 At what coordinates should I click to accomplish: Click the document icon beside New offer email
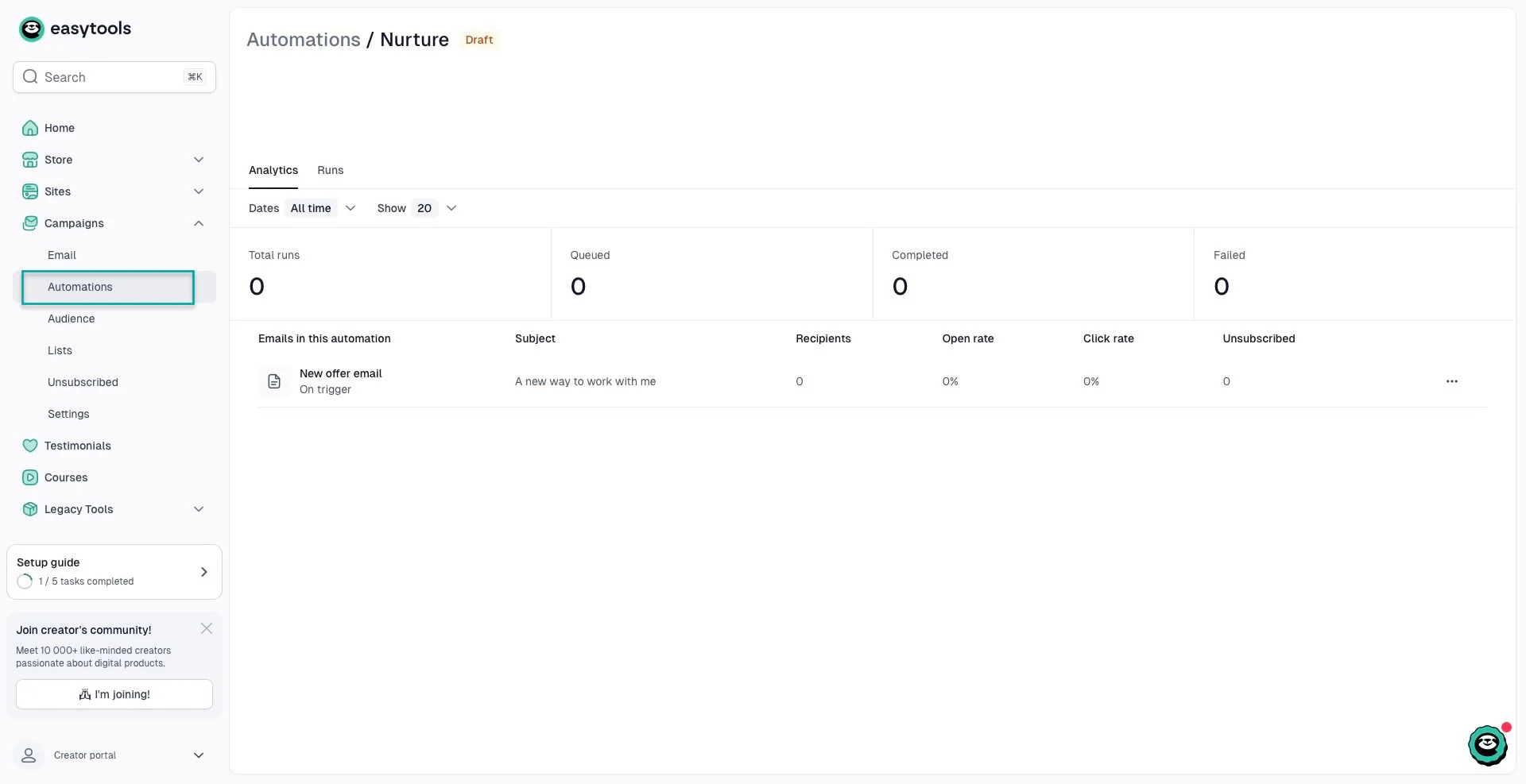click(274, 381)
